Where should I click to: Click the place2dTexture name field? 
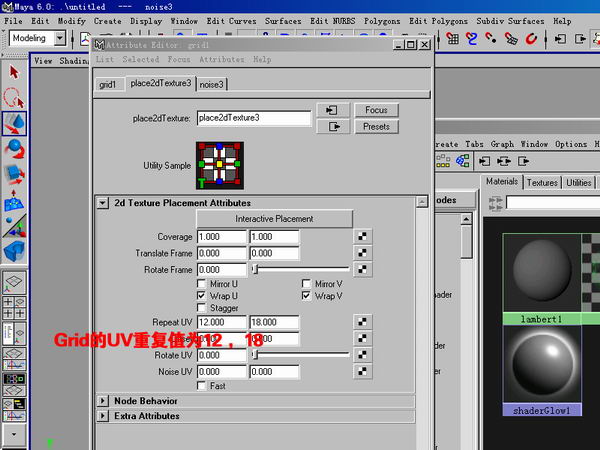tap(254, 118)
